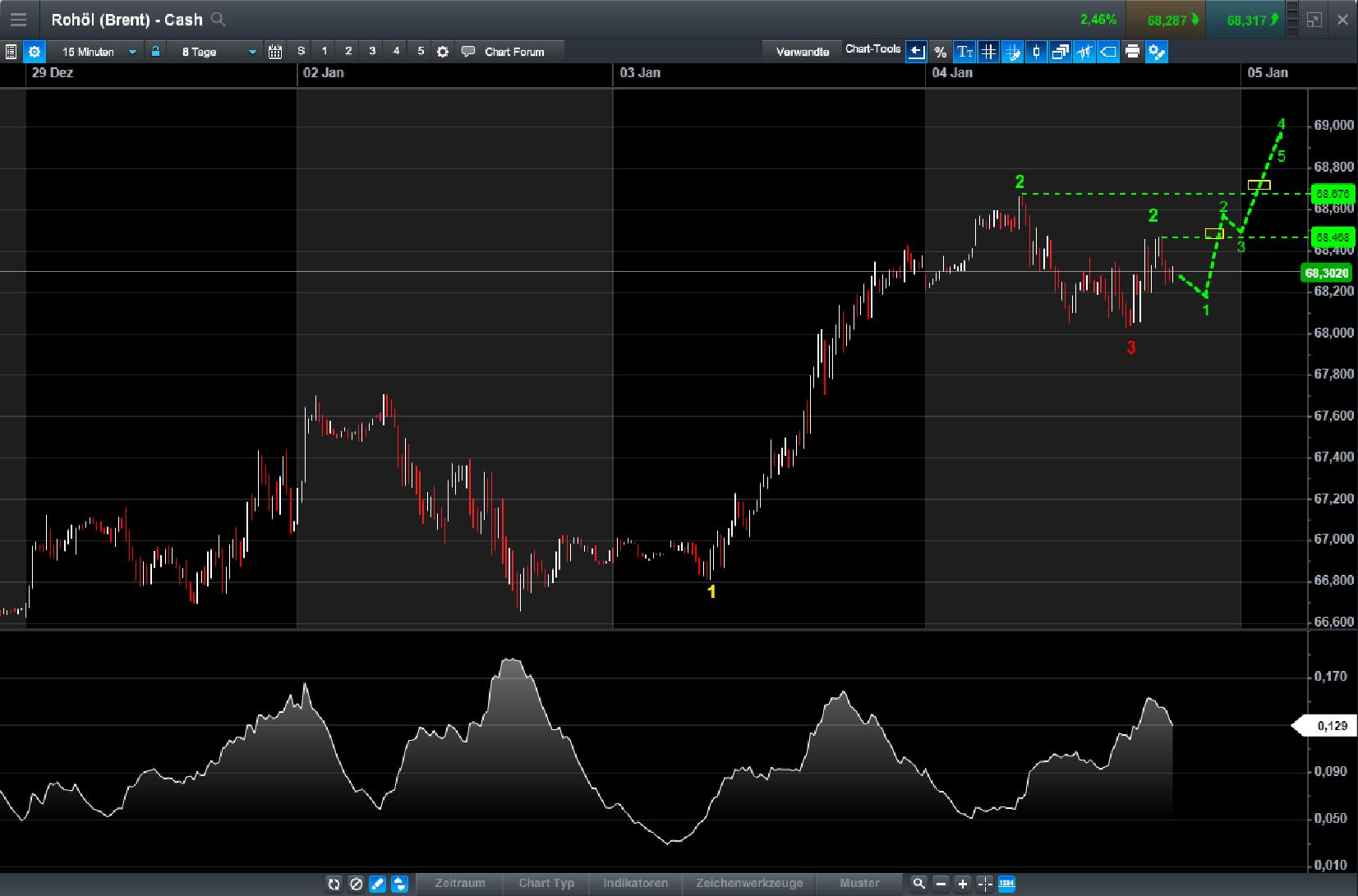Toggle the timeframe lock padlock
This screenshot has width=1358, height=896.
pyautogui.click(x=155, y=51)
